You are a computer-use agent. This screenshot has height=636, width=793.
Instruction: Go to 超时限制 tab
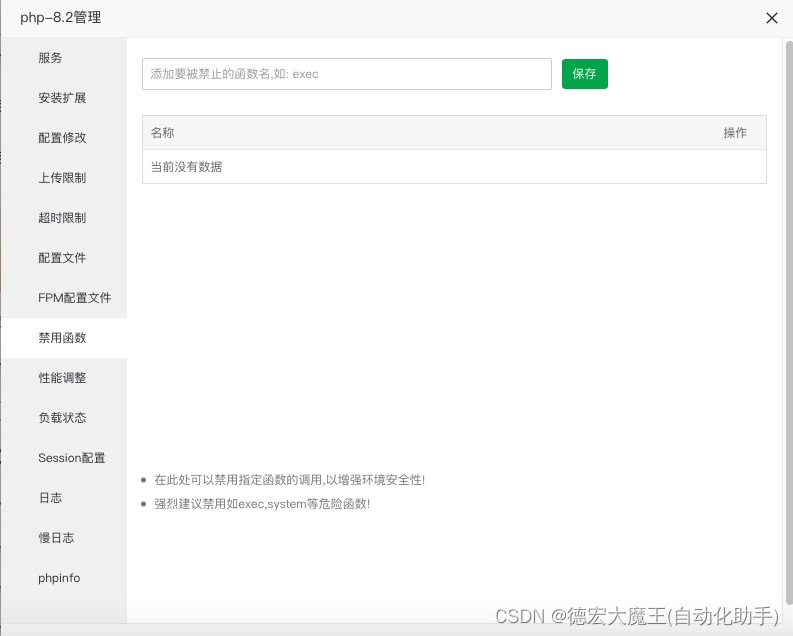(x=62, y=218)
